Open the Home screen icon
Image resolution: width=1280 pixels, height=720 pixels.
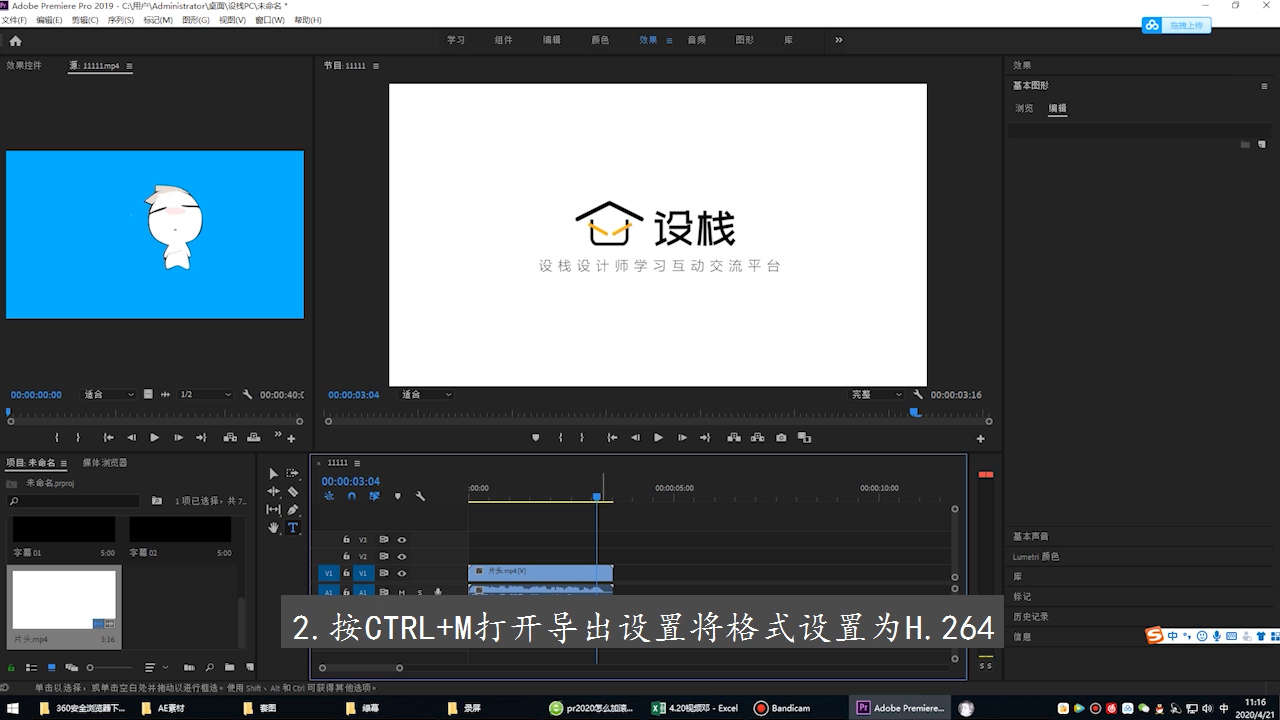(15, 41)
